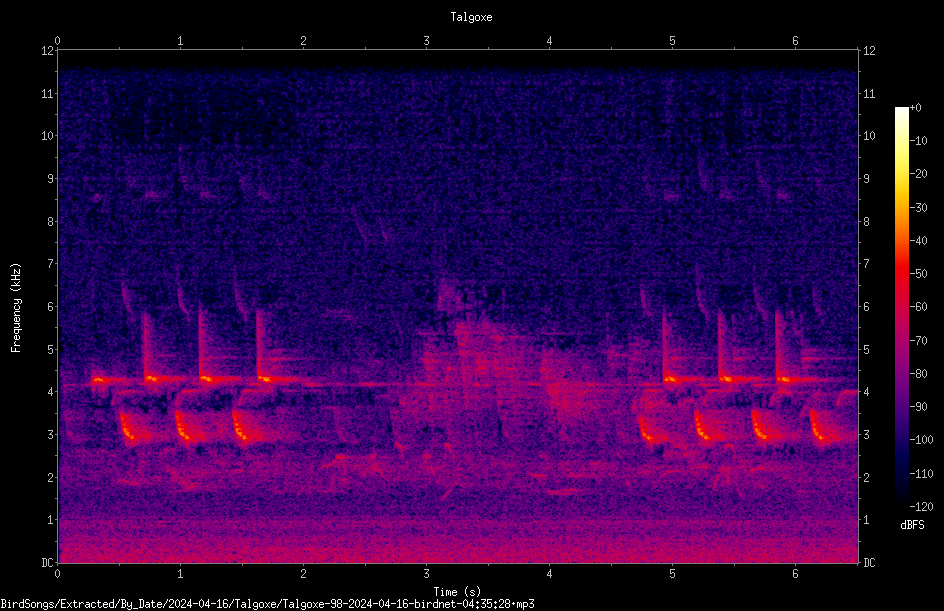The width and height of the screenshot is (944, 611).
Task: Click the Time (s) axis label
Action: click(x=457, y=592)
